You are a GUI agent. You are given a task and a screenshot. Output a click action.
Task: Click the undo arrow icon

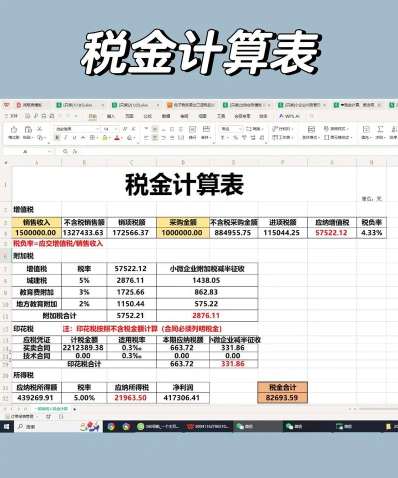60,116
